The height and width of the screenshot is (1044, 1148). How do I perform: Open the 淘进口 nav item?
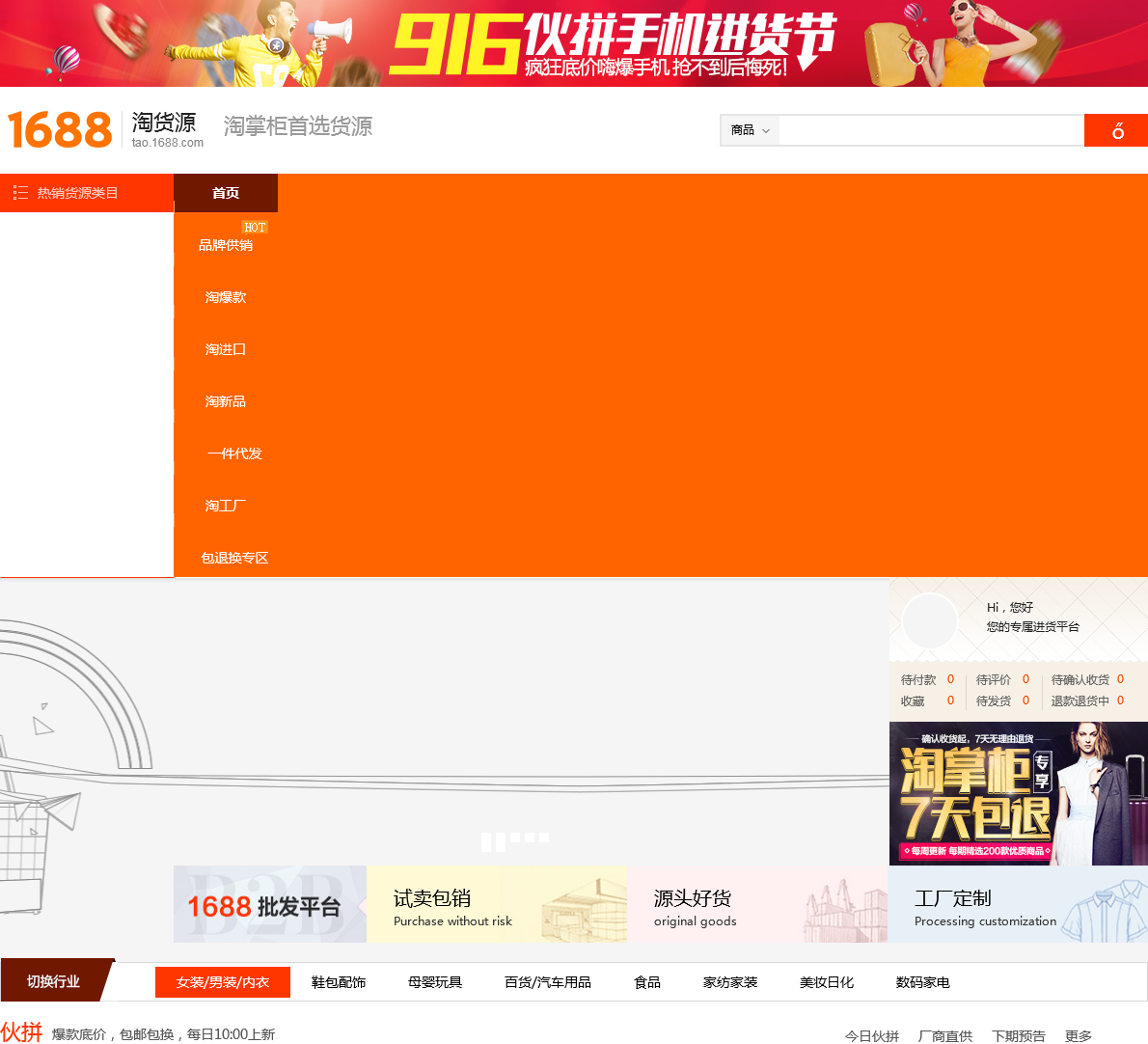point(226,349)
